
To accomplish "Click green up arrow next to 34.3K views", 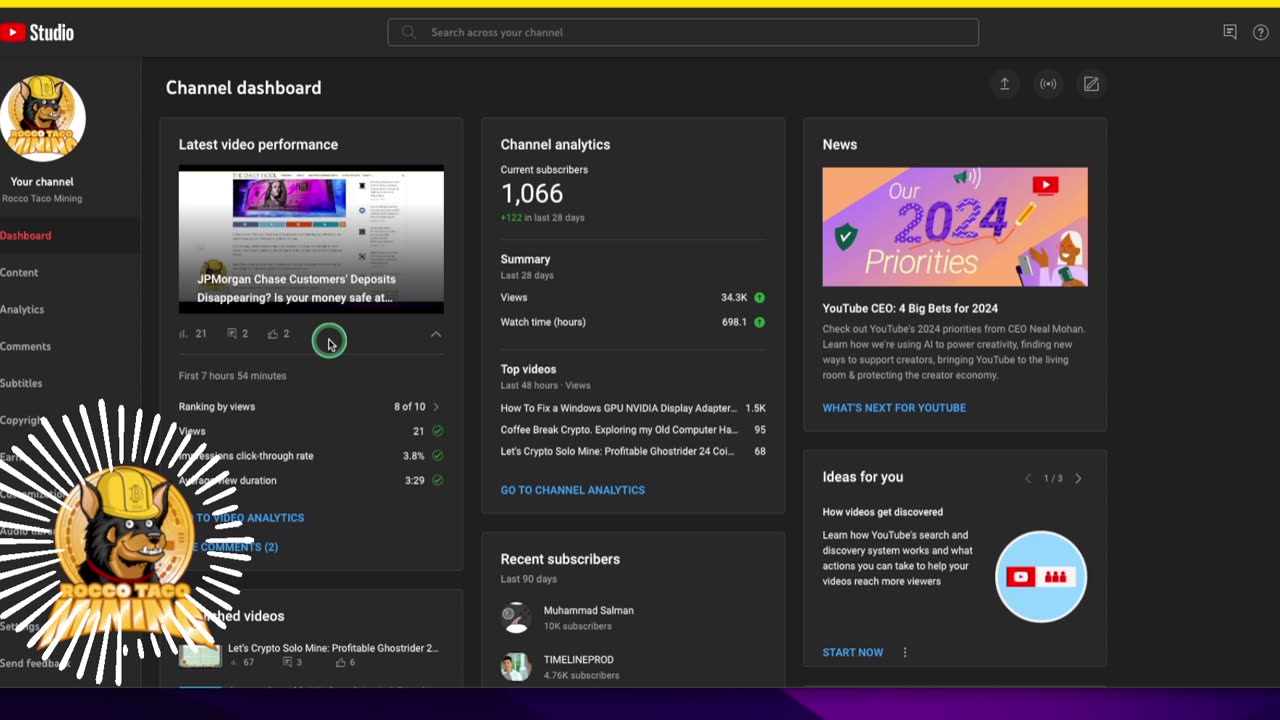I will click(759, 298).
